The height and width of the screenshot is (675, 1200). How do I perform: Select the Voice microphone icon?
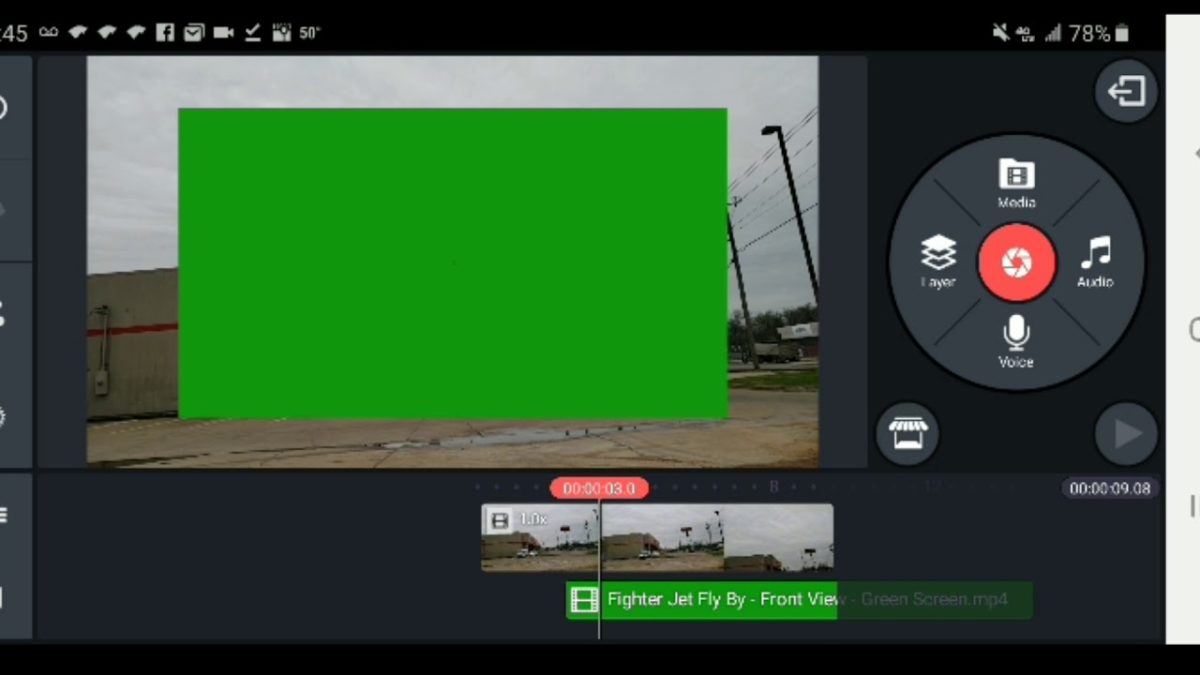pyautogui.click(x=1016, y=341)
